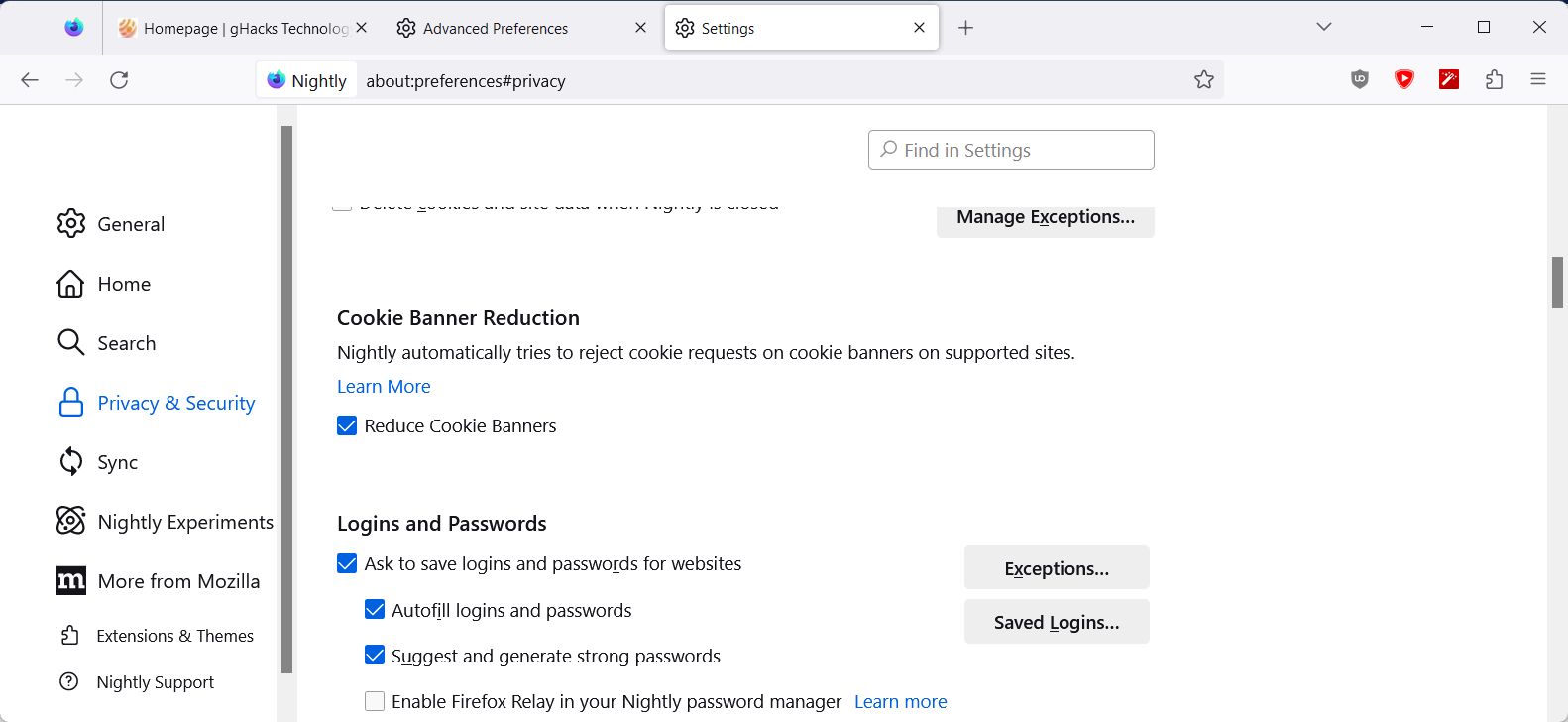Follow the Cookie Banner Learn More link

pos(384,387)
